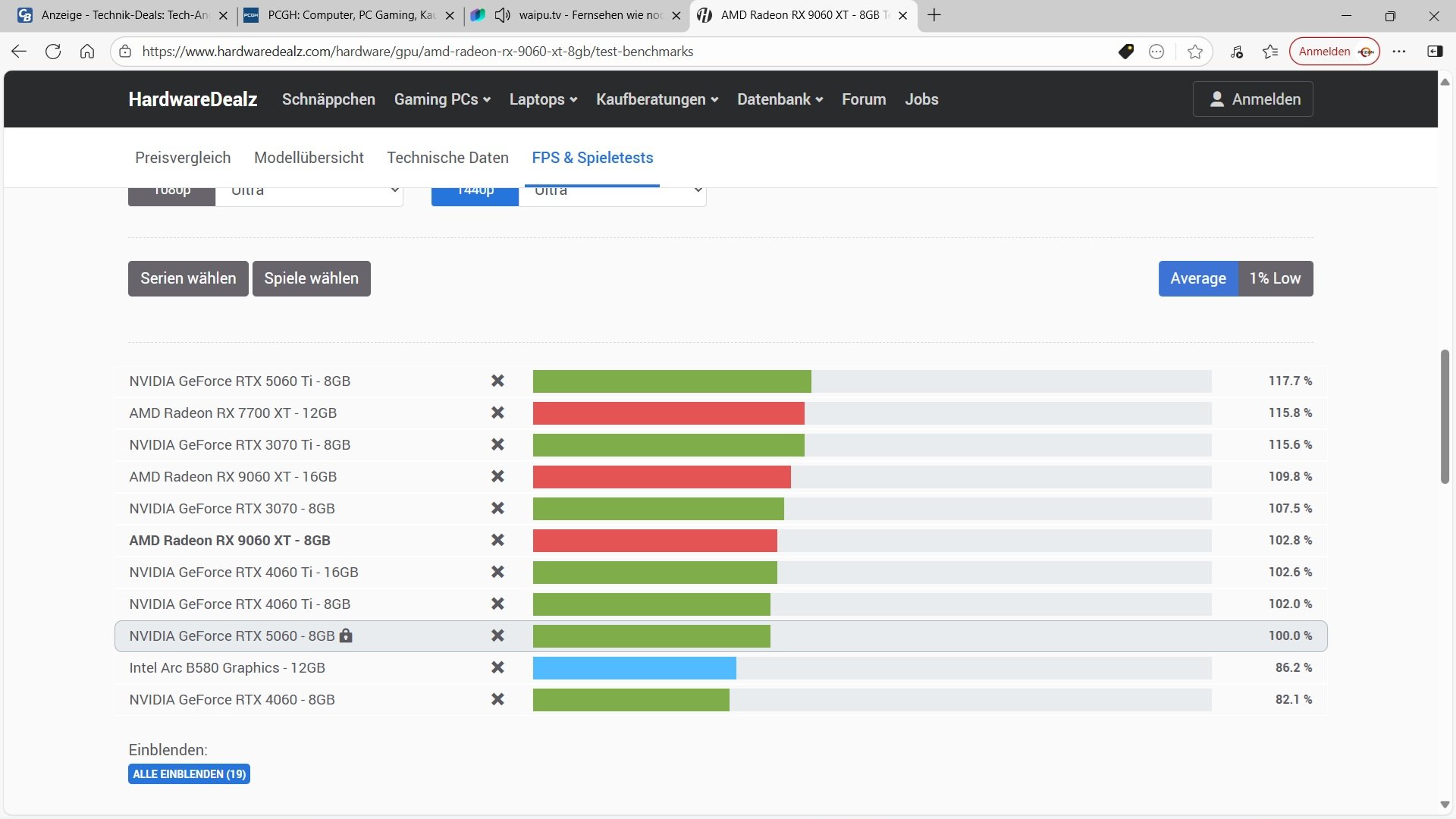This screenshot has height=819, width=1456.
Task: Click the ALLE EINBLENDEN (19) button
Action: click(189, 773)
